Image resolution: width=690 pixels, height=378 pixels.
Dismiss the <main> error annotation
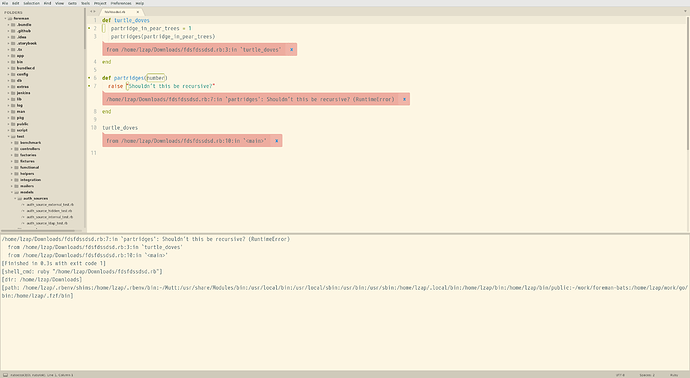(x=276, y=141)
